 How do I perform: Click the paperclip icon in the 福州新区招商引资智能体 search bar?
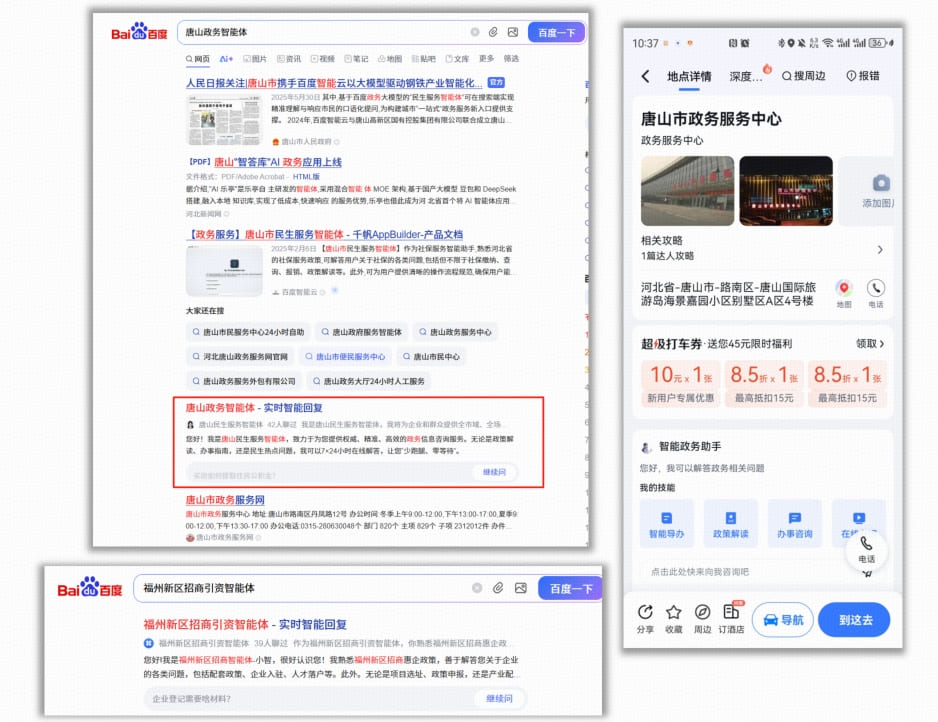[x=498, y=588]
